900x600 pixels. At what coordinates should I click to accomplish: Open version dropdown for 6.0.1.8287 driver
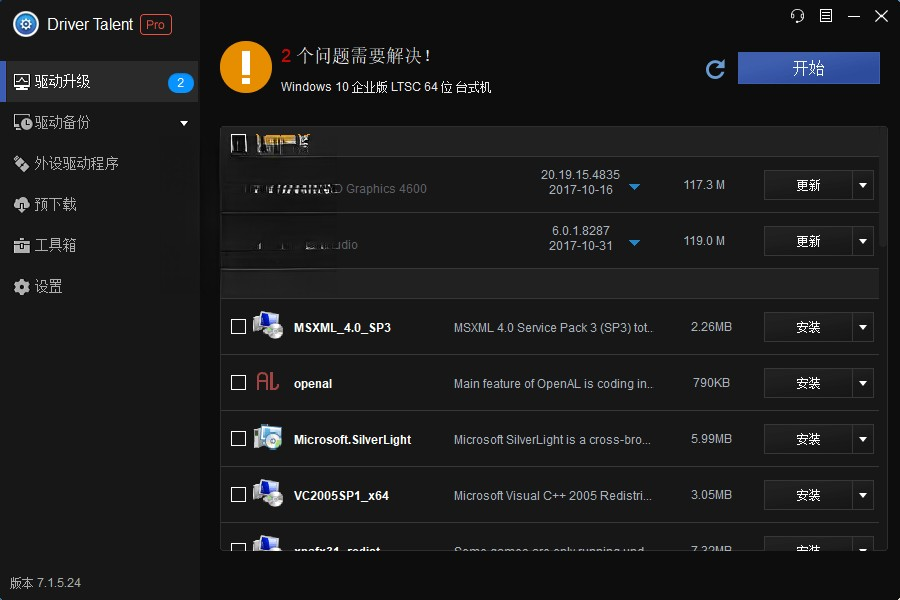click(x=634, y=242)
